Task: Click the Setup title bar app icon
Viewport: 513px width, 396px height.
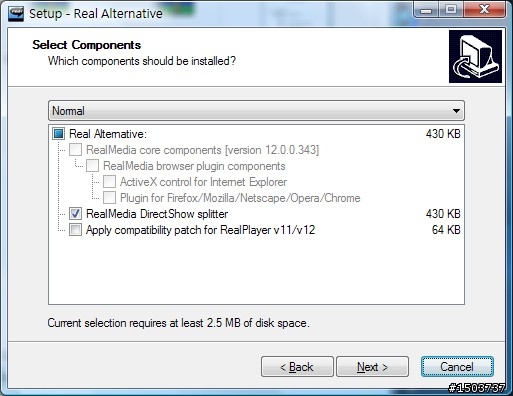Action: coord(16,14)
